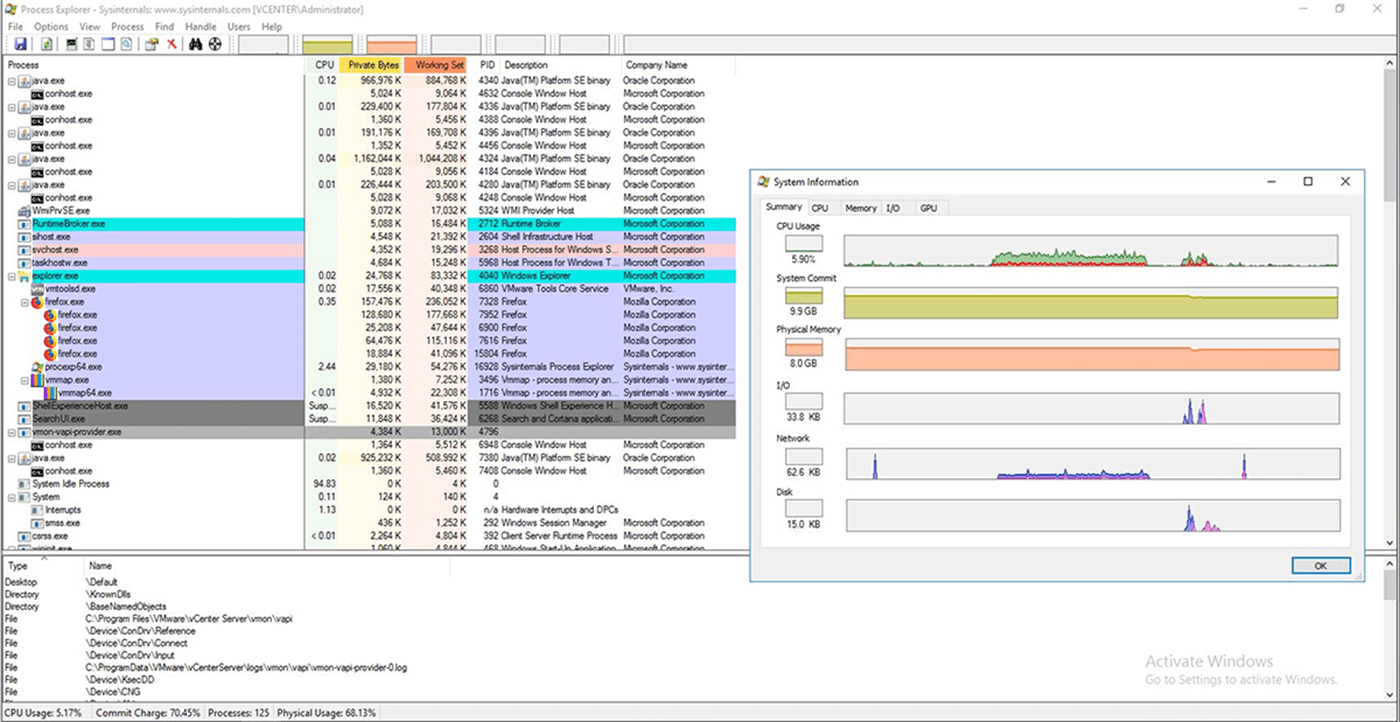Viewport: 1400px width, 722px height.
Task: Collapse the explorer.exe process tree
Action: coord(11,276)
